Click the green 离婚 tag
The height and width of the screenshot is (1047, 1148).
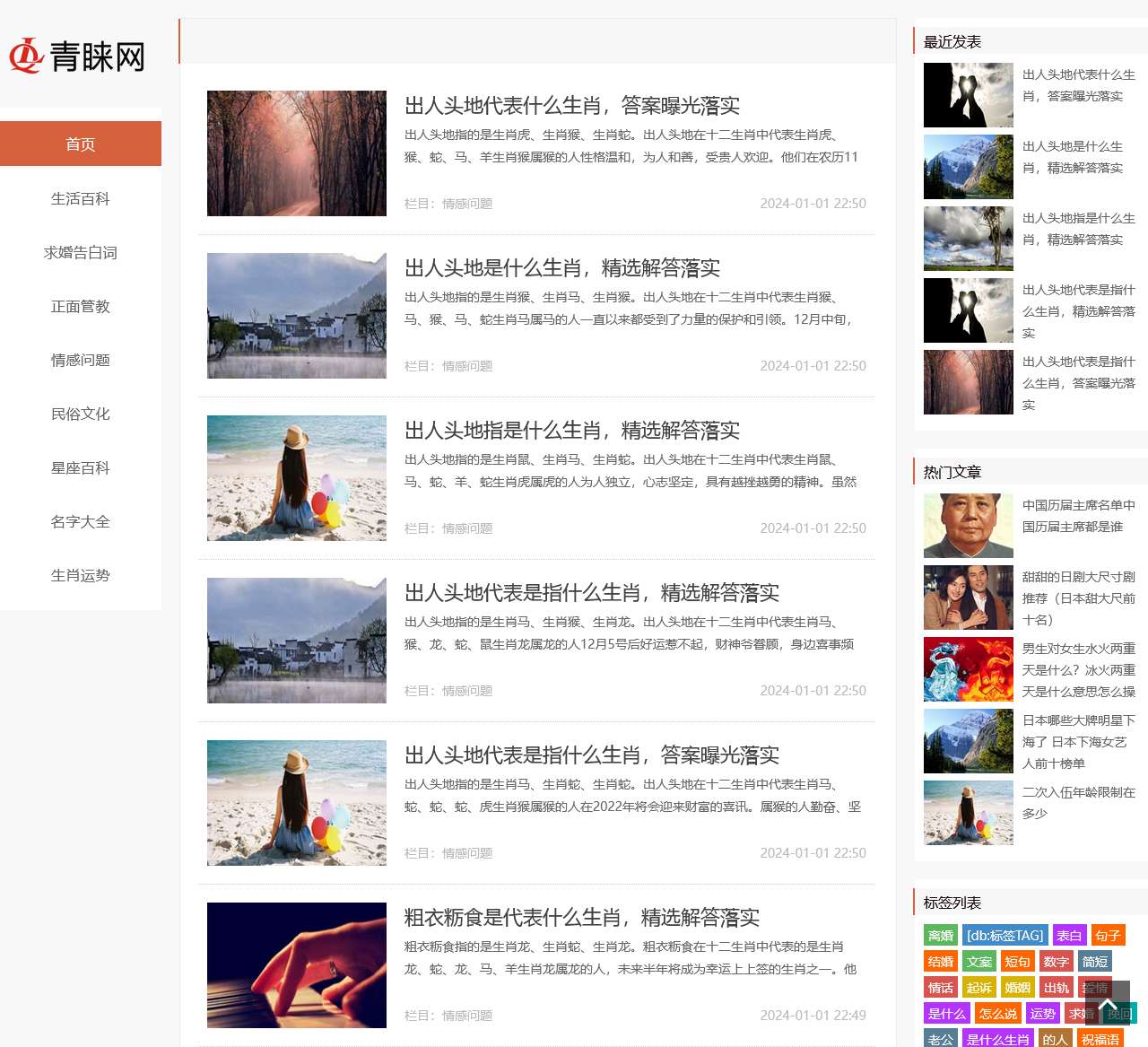(940, 935)
